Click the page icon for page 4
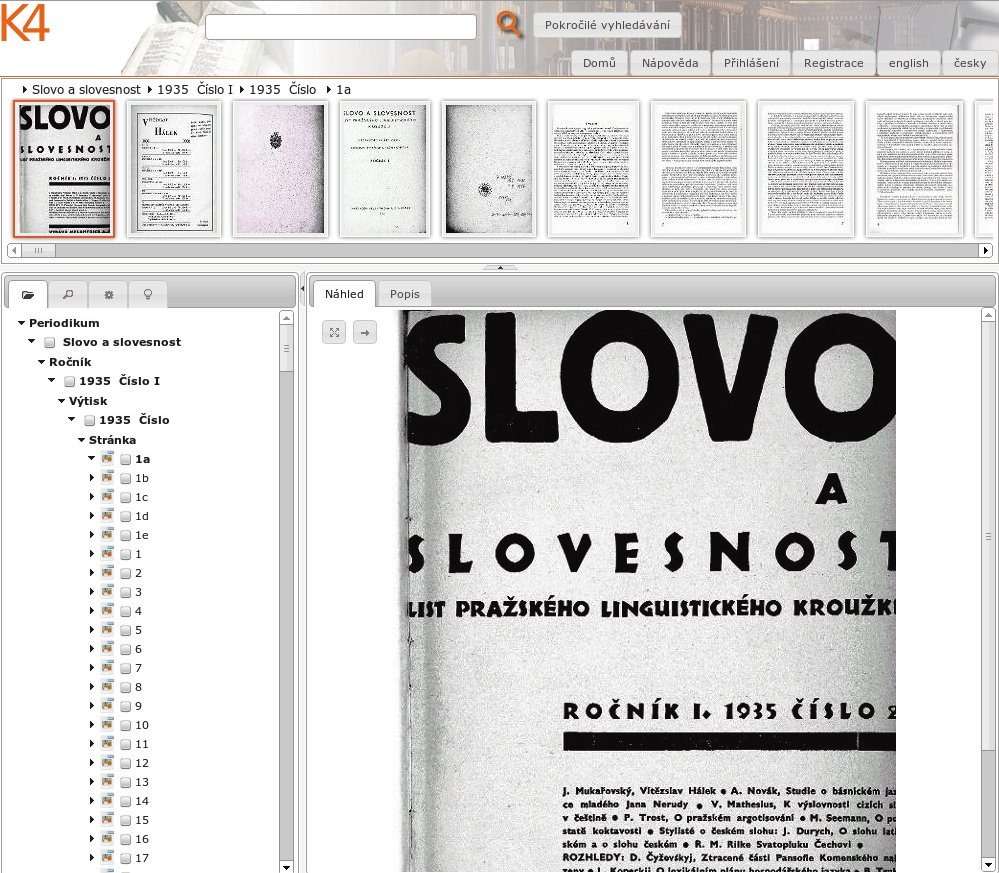The height and width of the screenshot is (873, 999). [x=108, y=610]
